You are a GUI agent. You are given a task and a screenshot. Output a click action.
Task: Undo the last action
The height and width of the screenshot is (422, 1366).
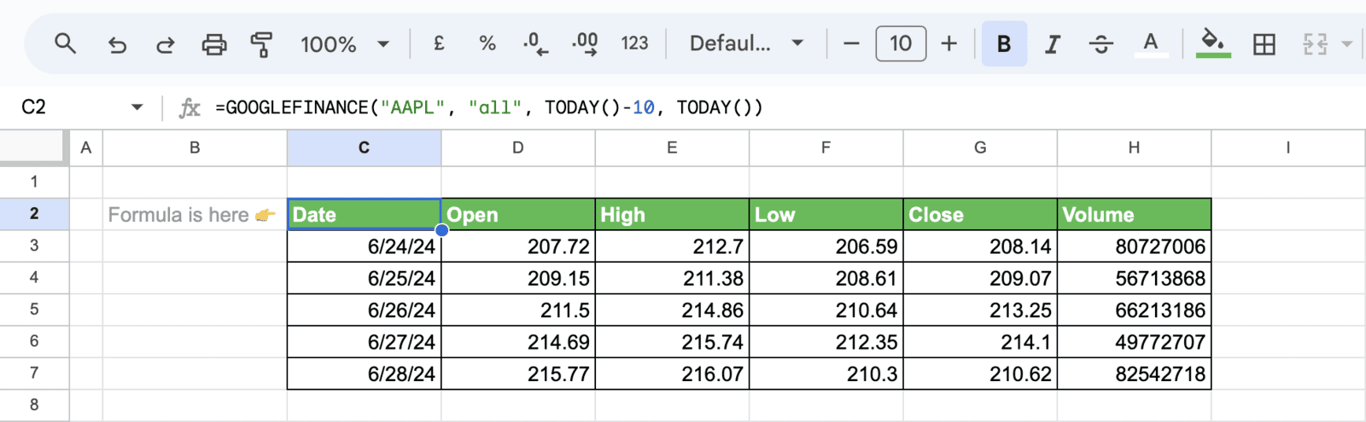[117, 44]
